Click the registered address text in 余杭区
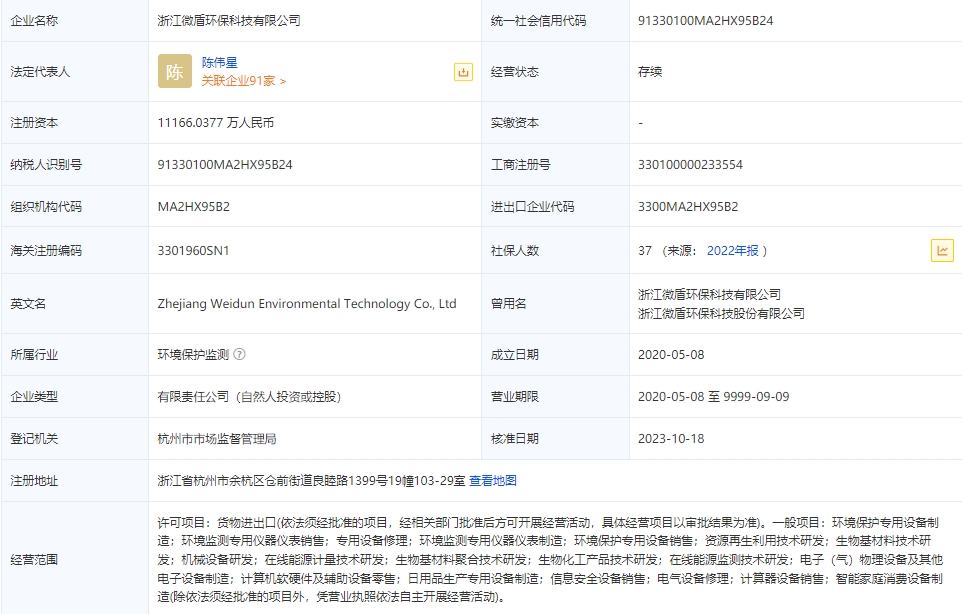 (x=310, y=481)
